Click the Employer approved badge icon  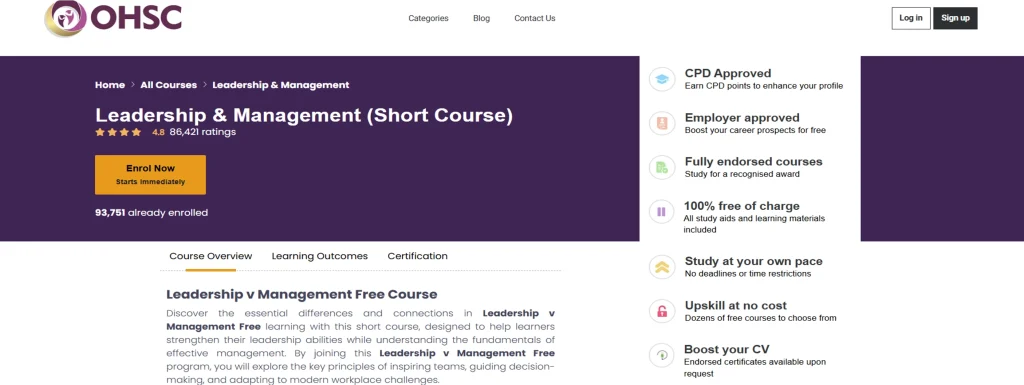coord(662,123)
